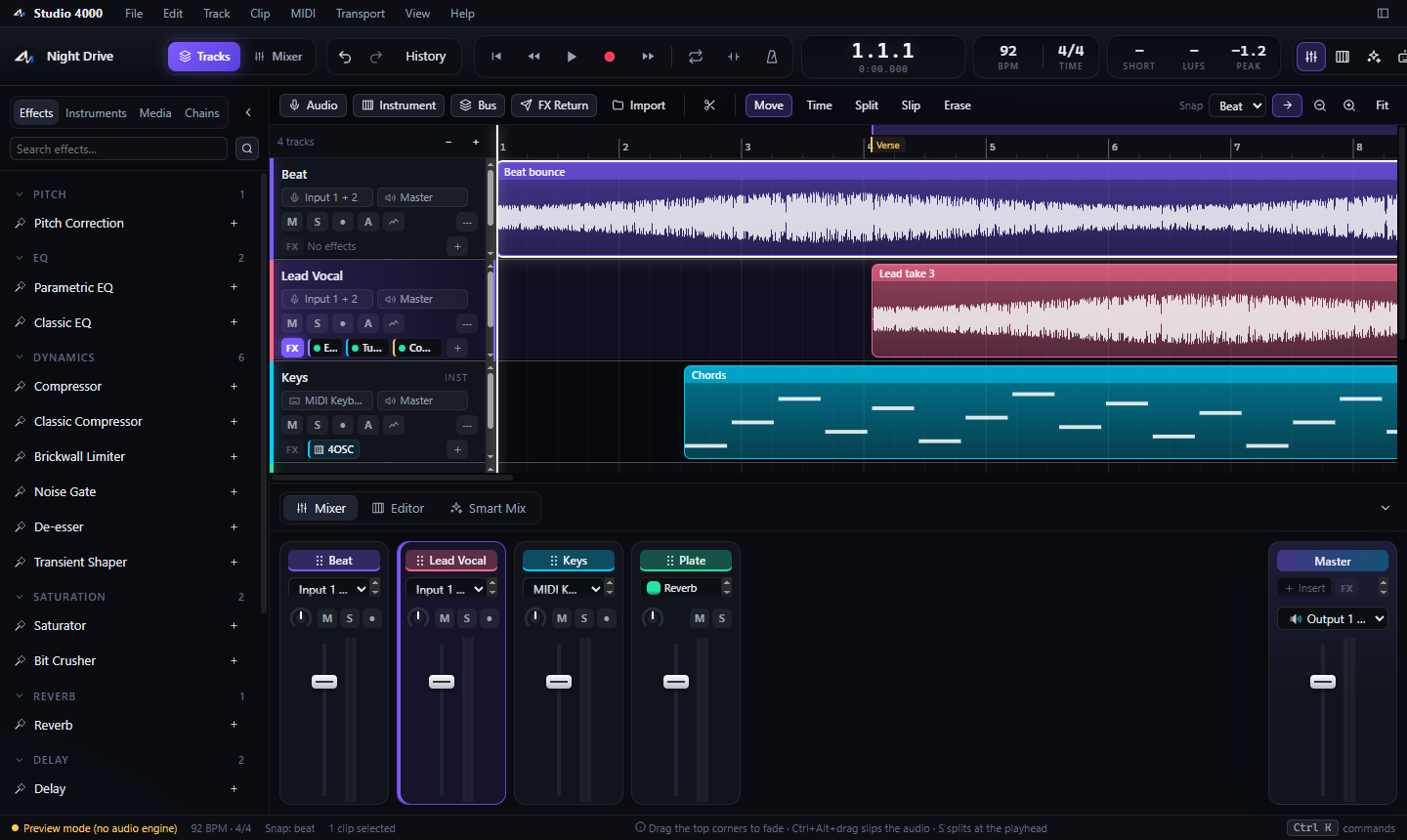This screenshot has width=1407, height=840.
Task: Arm record on the Keys track header
Action: click(x=343, y=425)
